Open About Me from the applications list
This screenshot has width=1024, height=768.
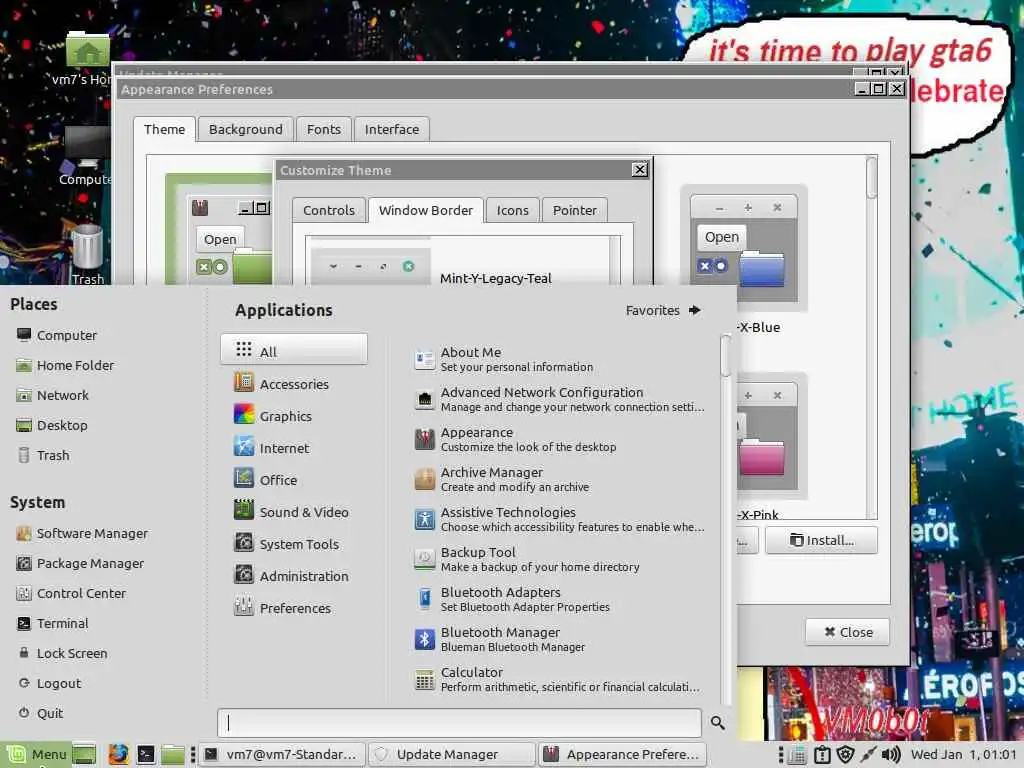[x=559, y=359]
